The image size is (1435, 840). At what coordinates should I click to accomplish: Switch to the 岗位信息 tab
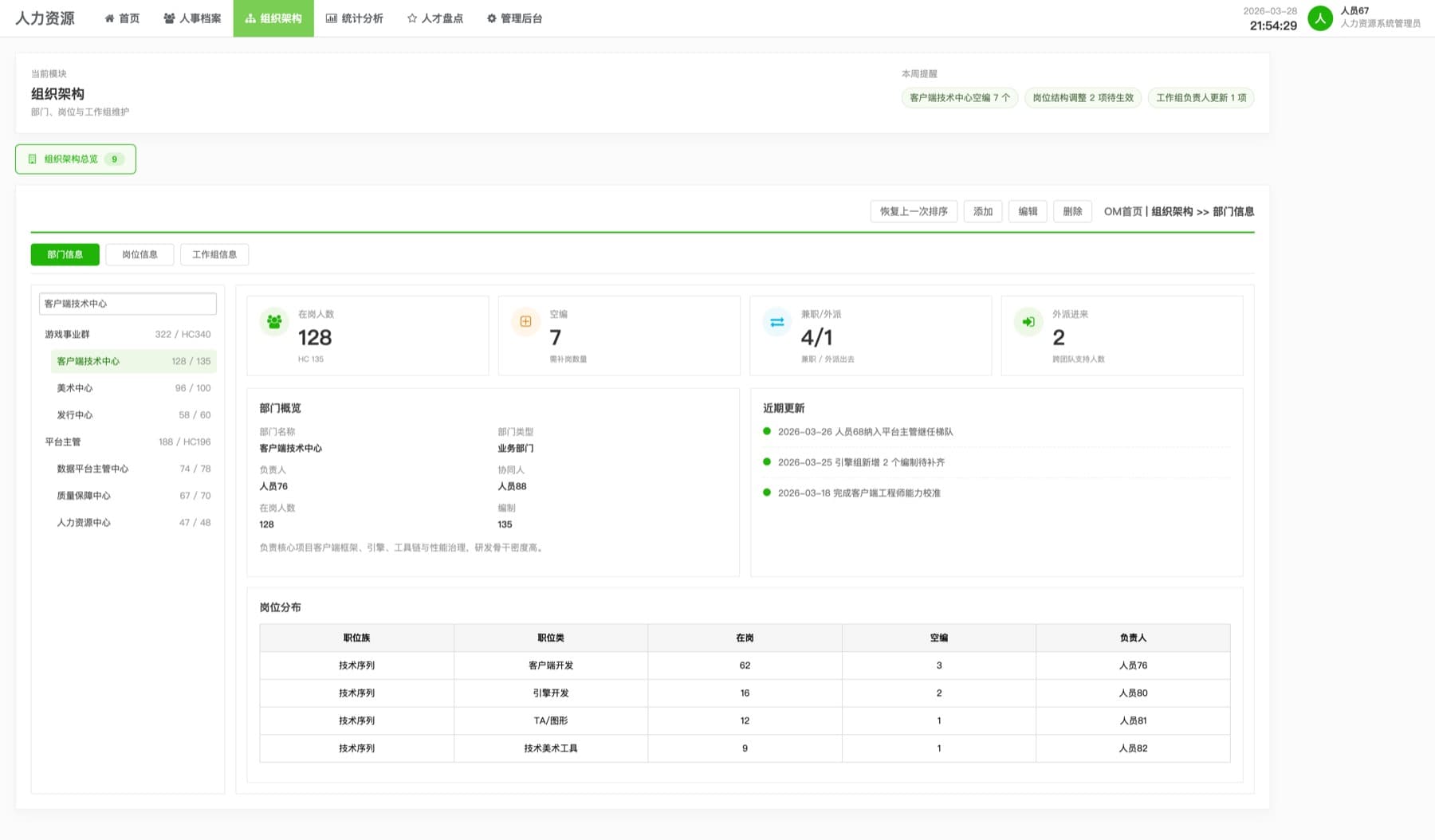[x=140, y=255]
